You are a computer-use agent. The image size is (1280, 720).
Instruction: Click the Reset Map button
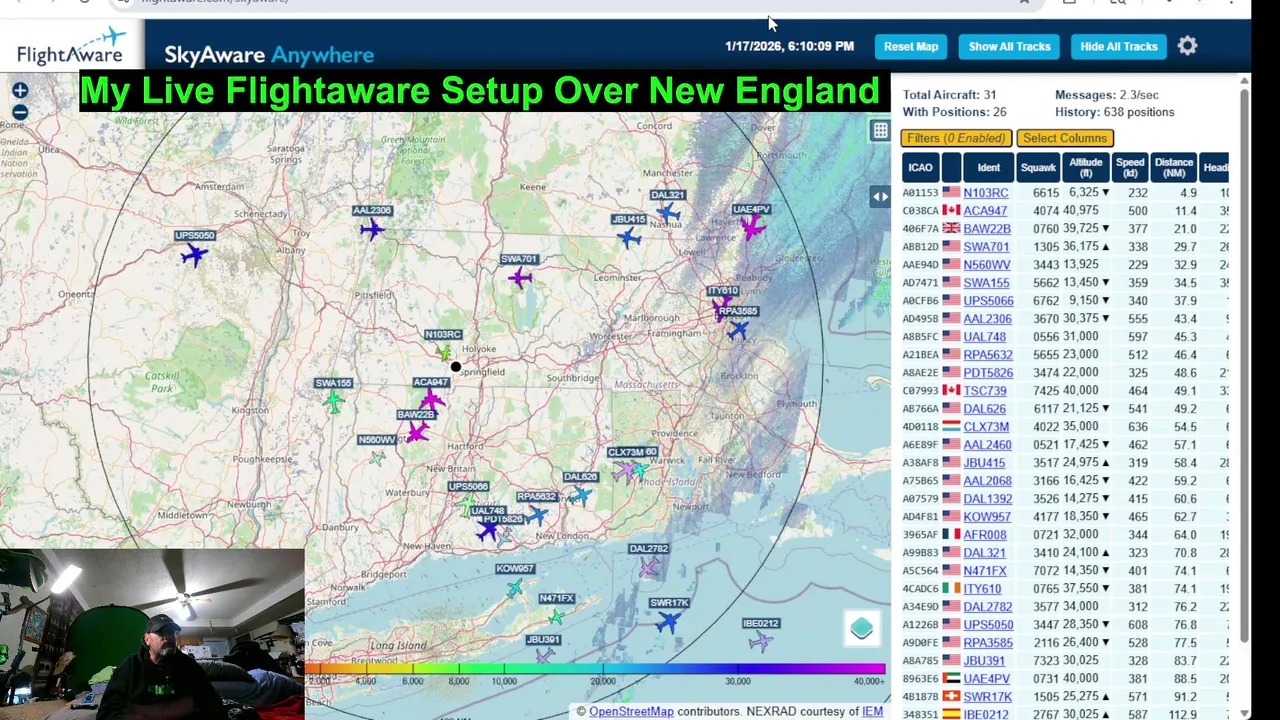pyautogui.click(x=911, y=46)
